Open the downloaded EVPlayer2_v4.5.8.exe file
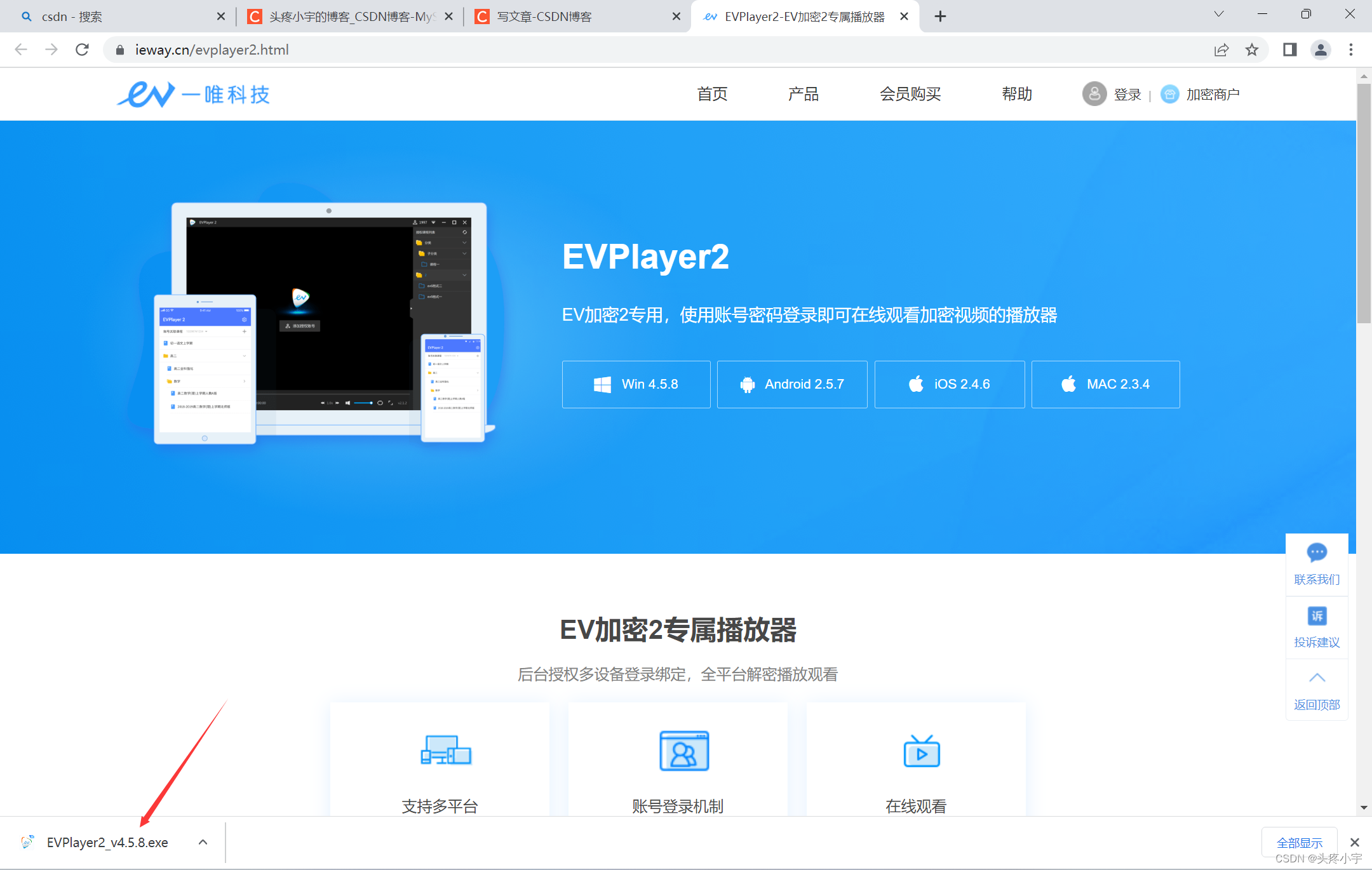Image resolution: width=1372 pixels, height=870 pixels. [x=107, y=841]
